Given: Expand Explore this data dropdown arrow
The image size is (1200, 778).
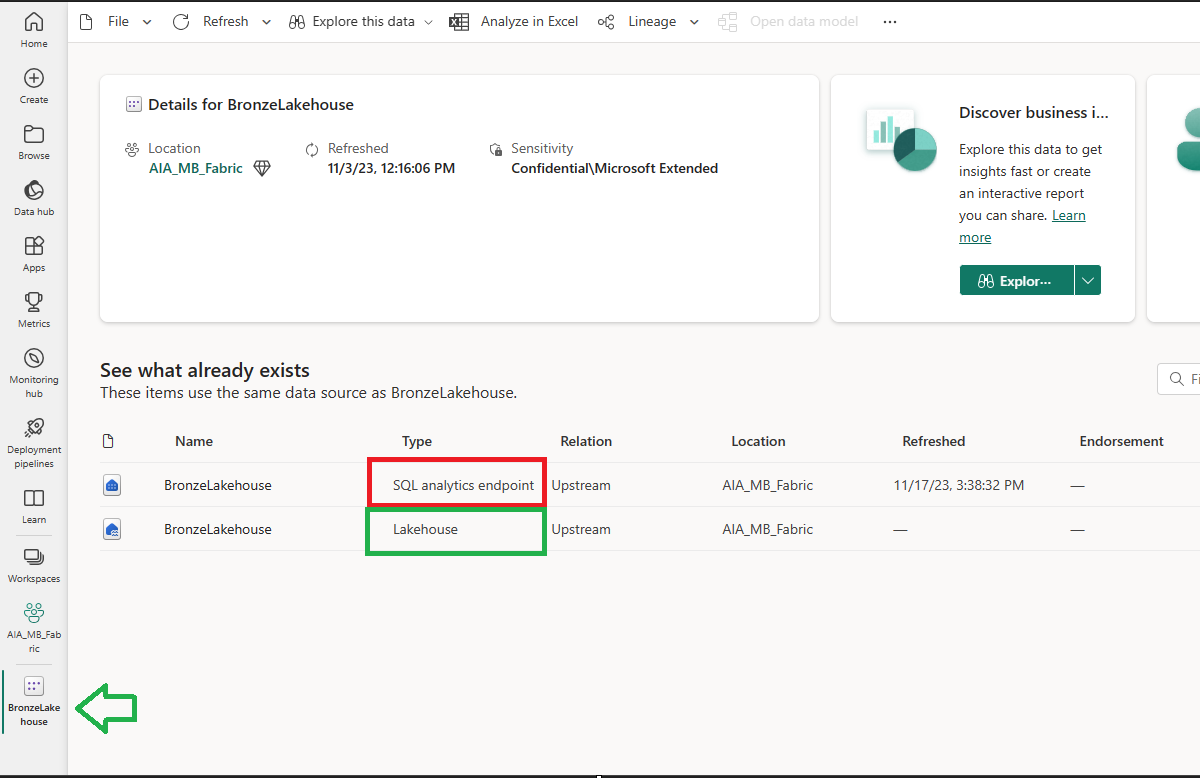Looking at the screenshot, I should point(429,22).
